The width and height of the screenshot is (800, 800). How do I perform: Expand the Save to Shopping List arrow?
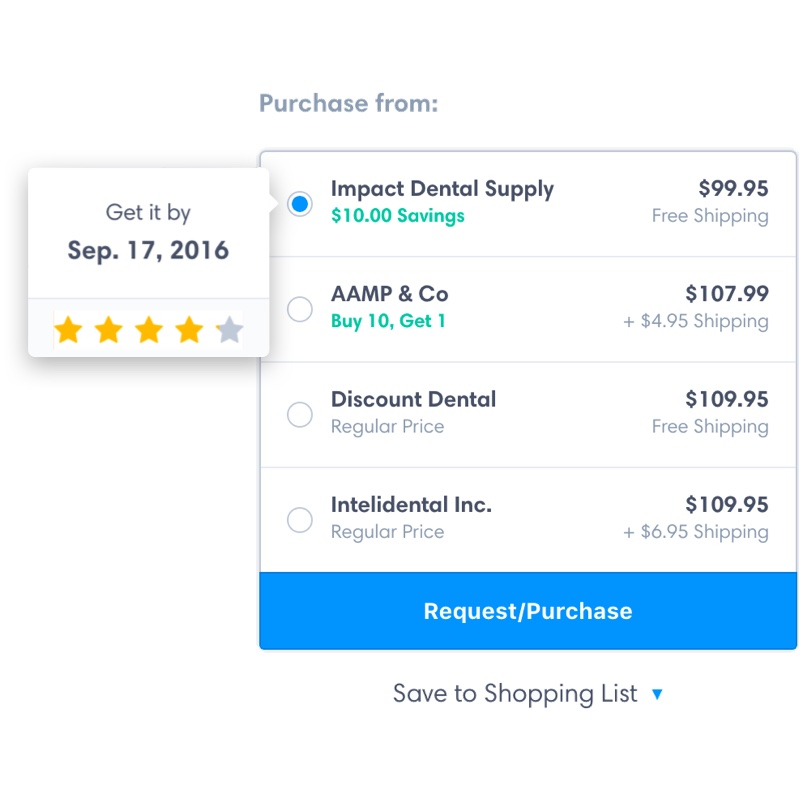tap(657, 694)
